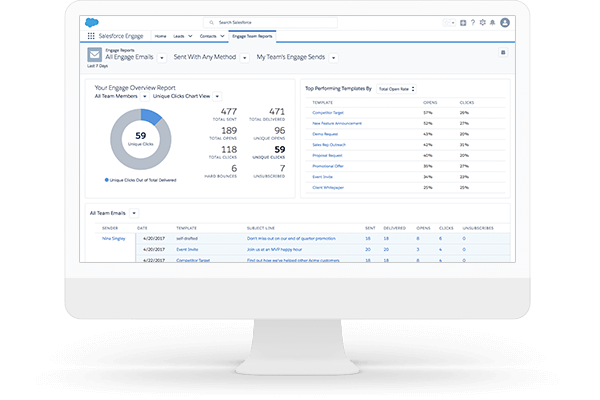Open the Home tab

pos(160,35)
